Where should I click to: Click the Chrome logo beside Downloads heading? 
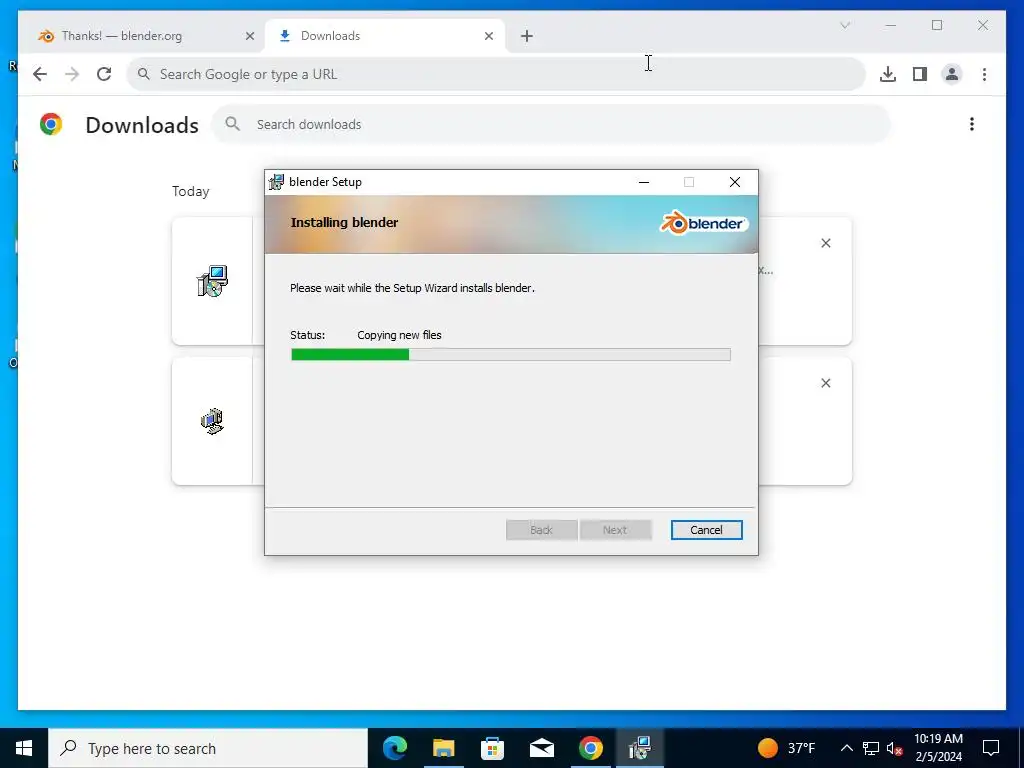click(50, 124)
